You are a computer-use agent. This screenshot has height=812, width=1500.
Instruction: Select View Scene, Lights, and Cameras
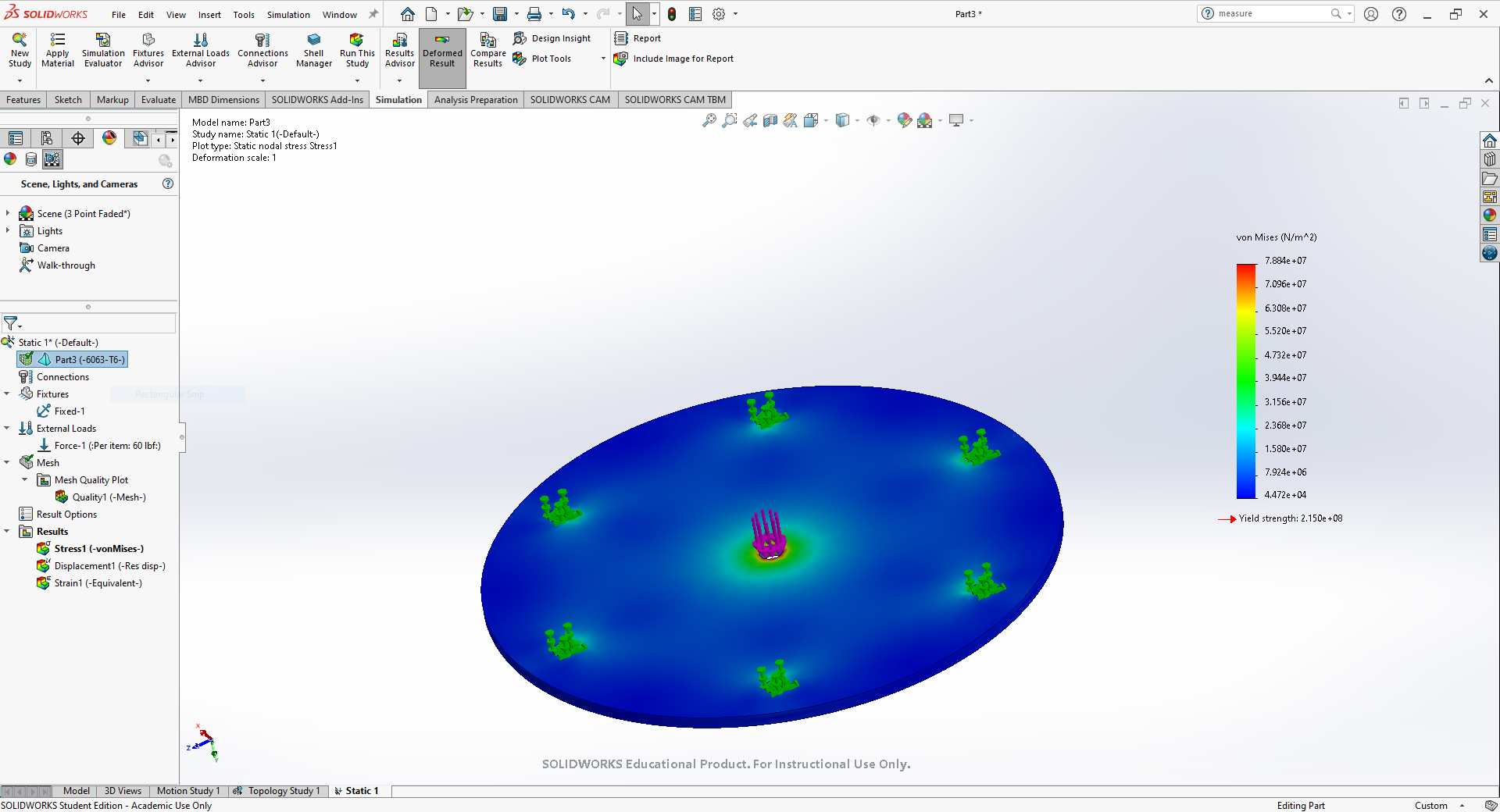click(52, 159)
